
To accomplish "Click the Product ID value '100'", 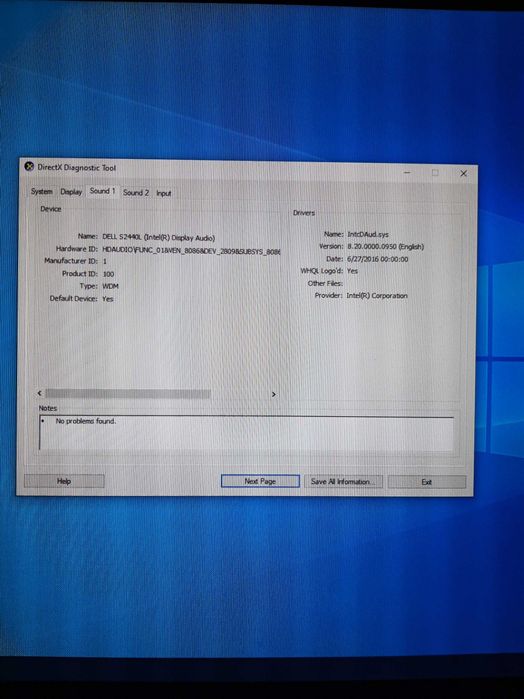I will point(108,274).
